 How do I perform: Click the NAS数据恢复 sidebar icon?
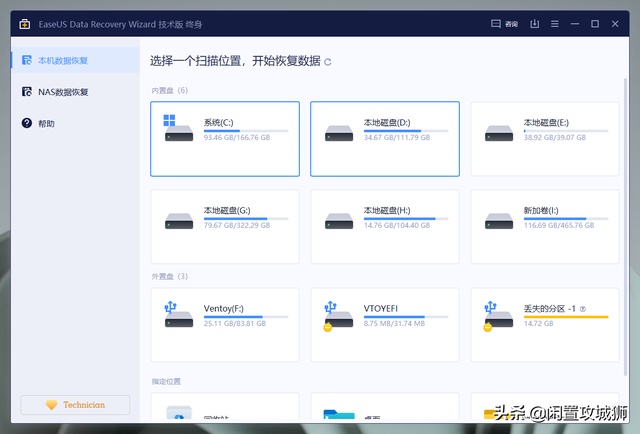(x=27, y=91)
